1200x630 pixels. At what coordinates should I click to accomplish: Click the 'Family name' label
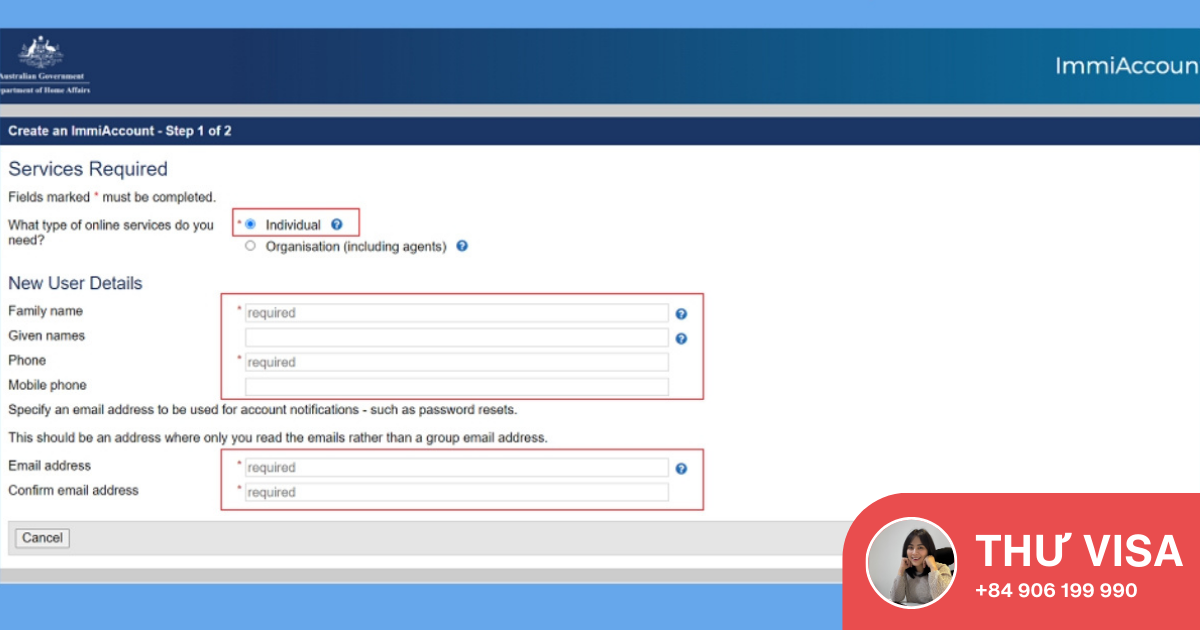tap(45, 311)
